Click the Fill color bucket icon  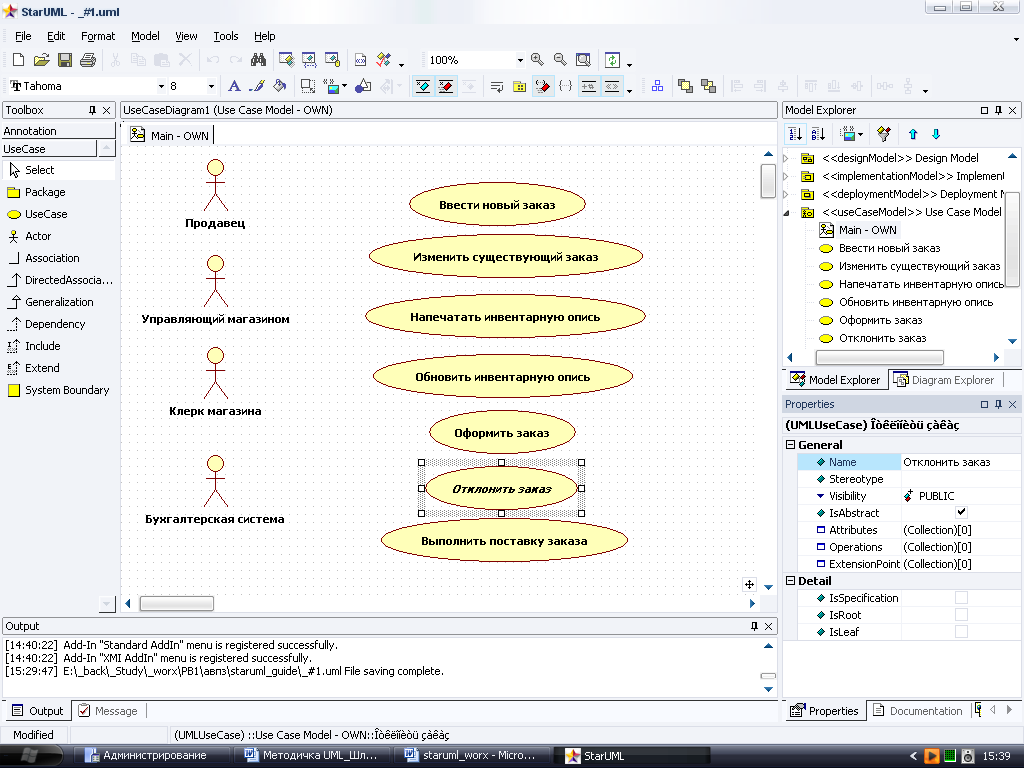[280, 86]
